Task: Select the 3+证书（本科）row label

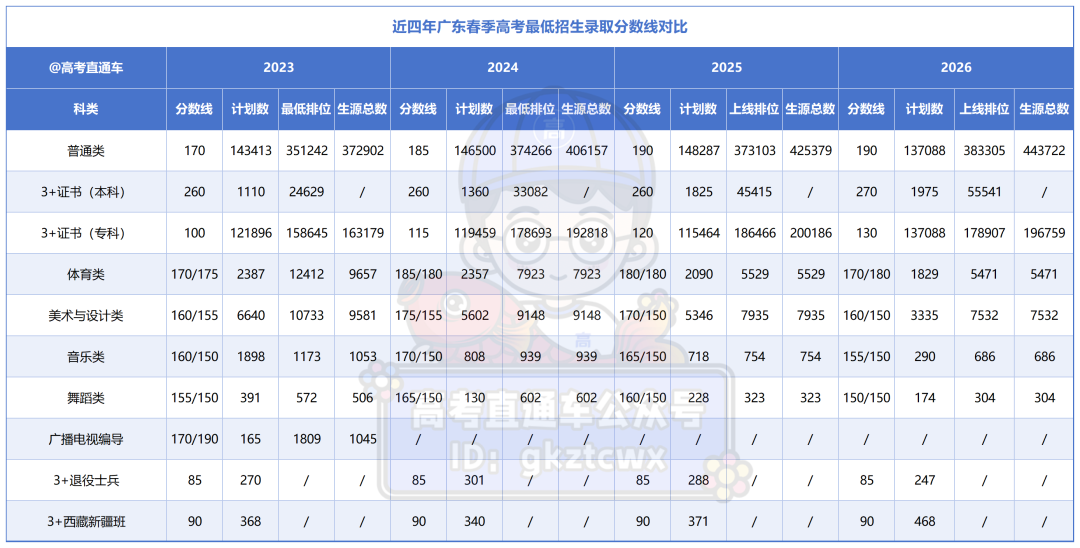Action: [86, 192]
